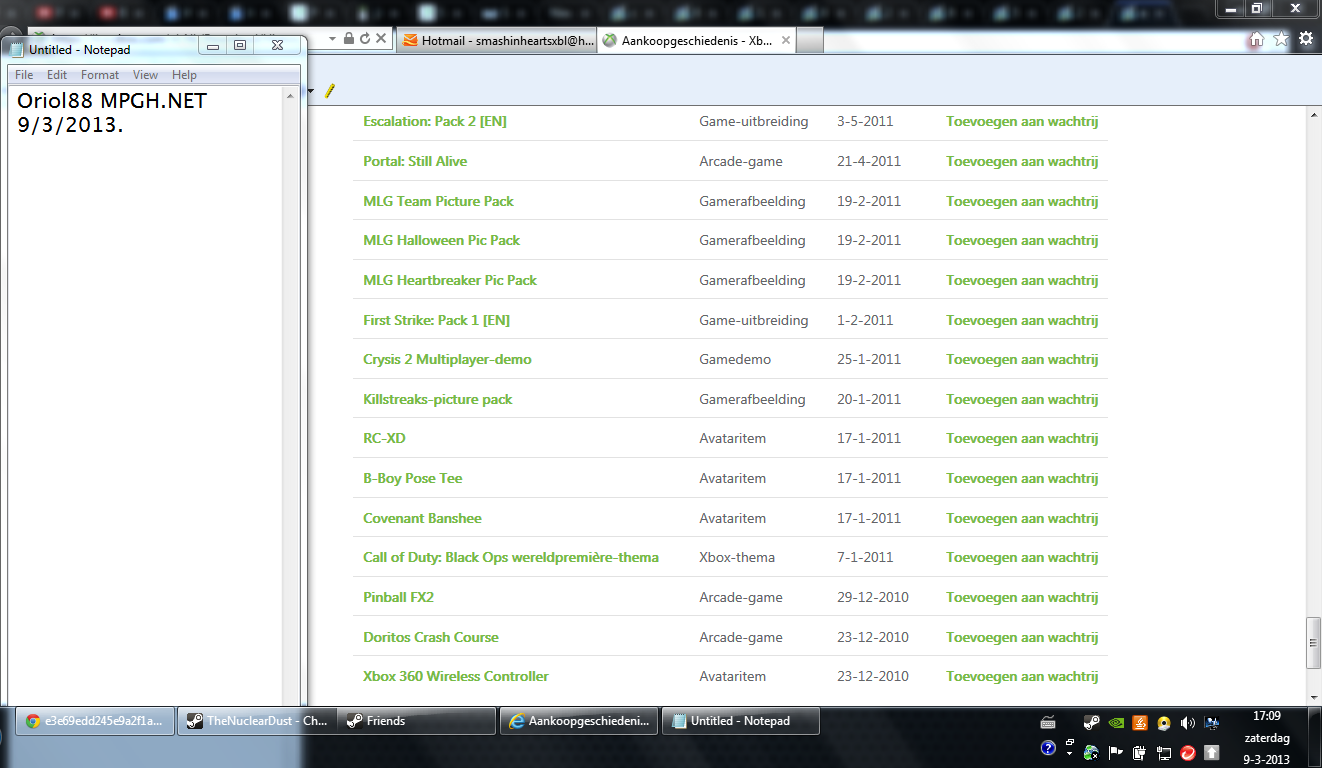Click the red Trend Micro tray icon
The height and width of the screenshot is (768, 1322).
[x=1187, y=751]
